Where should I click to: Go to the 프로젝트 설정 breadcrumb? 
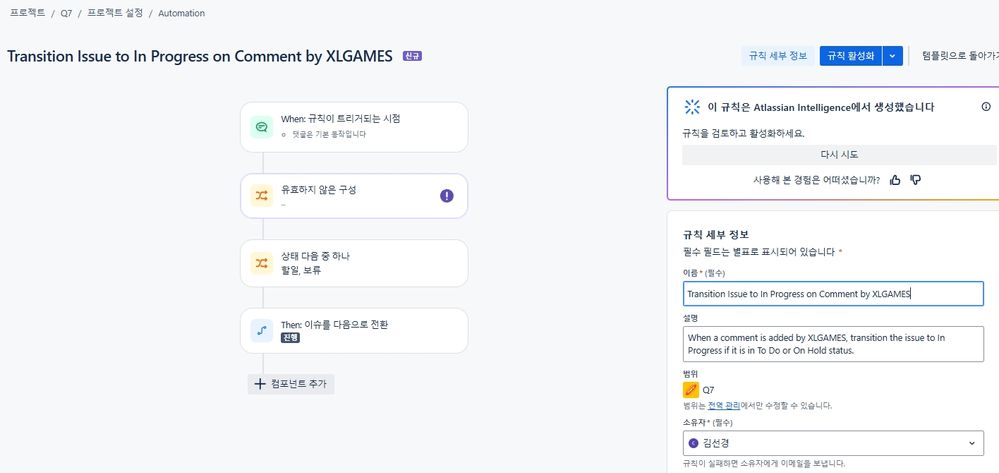(x=115, y=13)
